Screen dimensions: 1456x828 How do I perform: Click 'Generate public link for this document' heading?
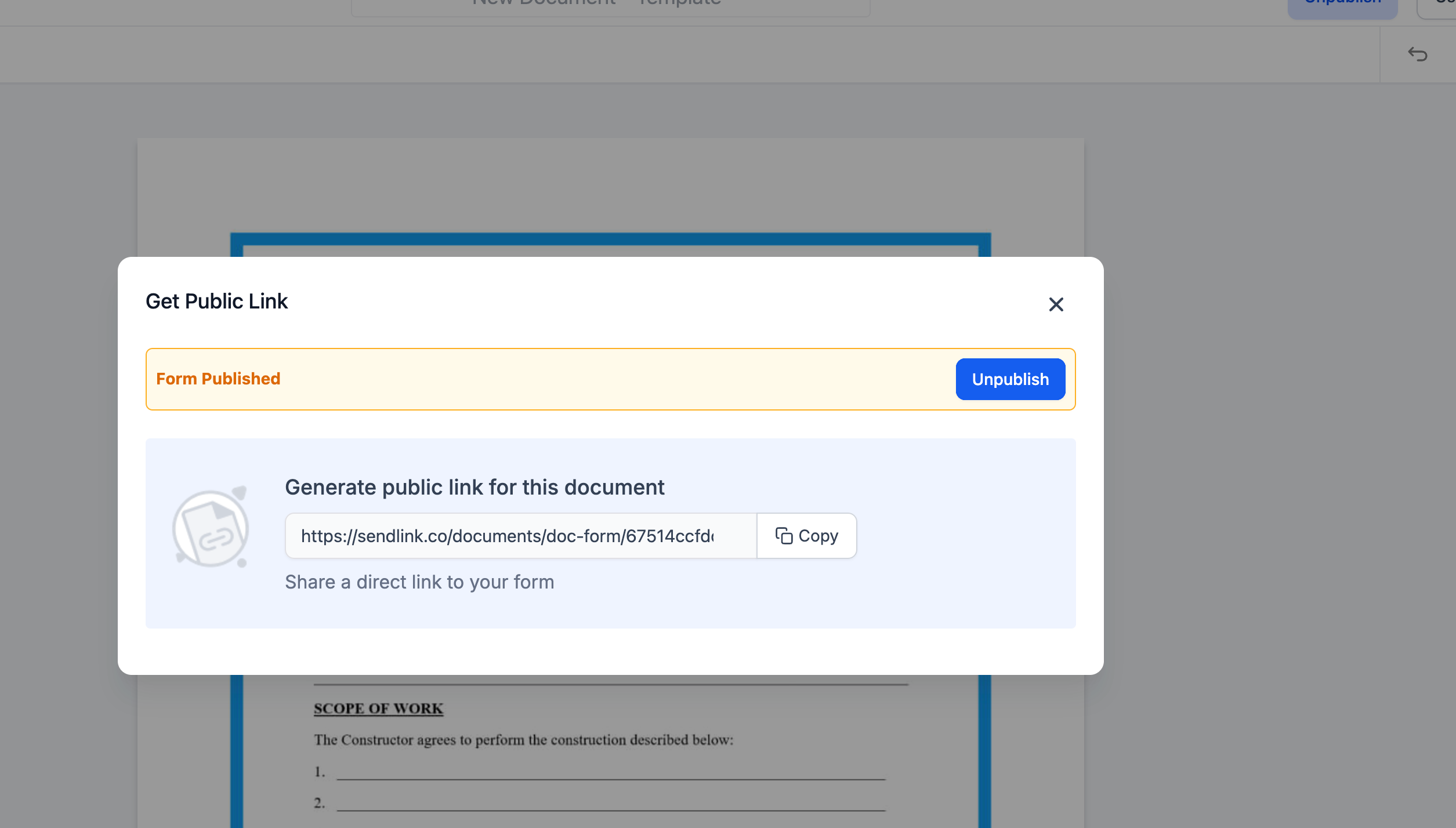pos(474,488)
